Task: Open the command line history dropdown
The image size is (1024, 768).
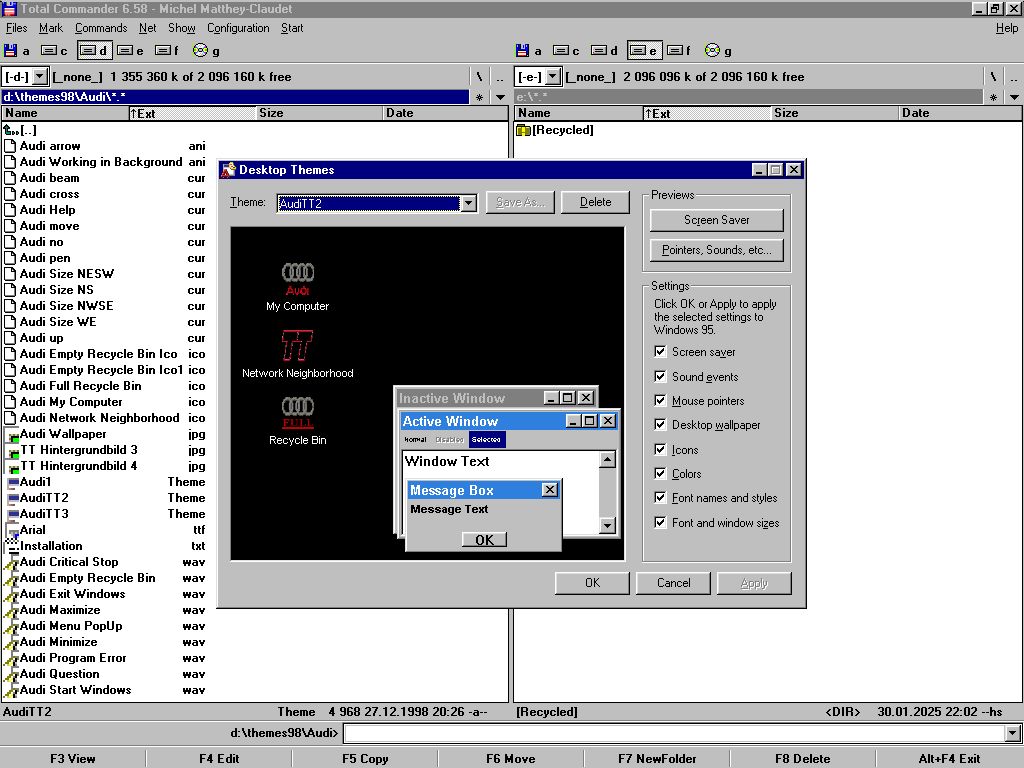Action: pos(1013,734)
